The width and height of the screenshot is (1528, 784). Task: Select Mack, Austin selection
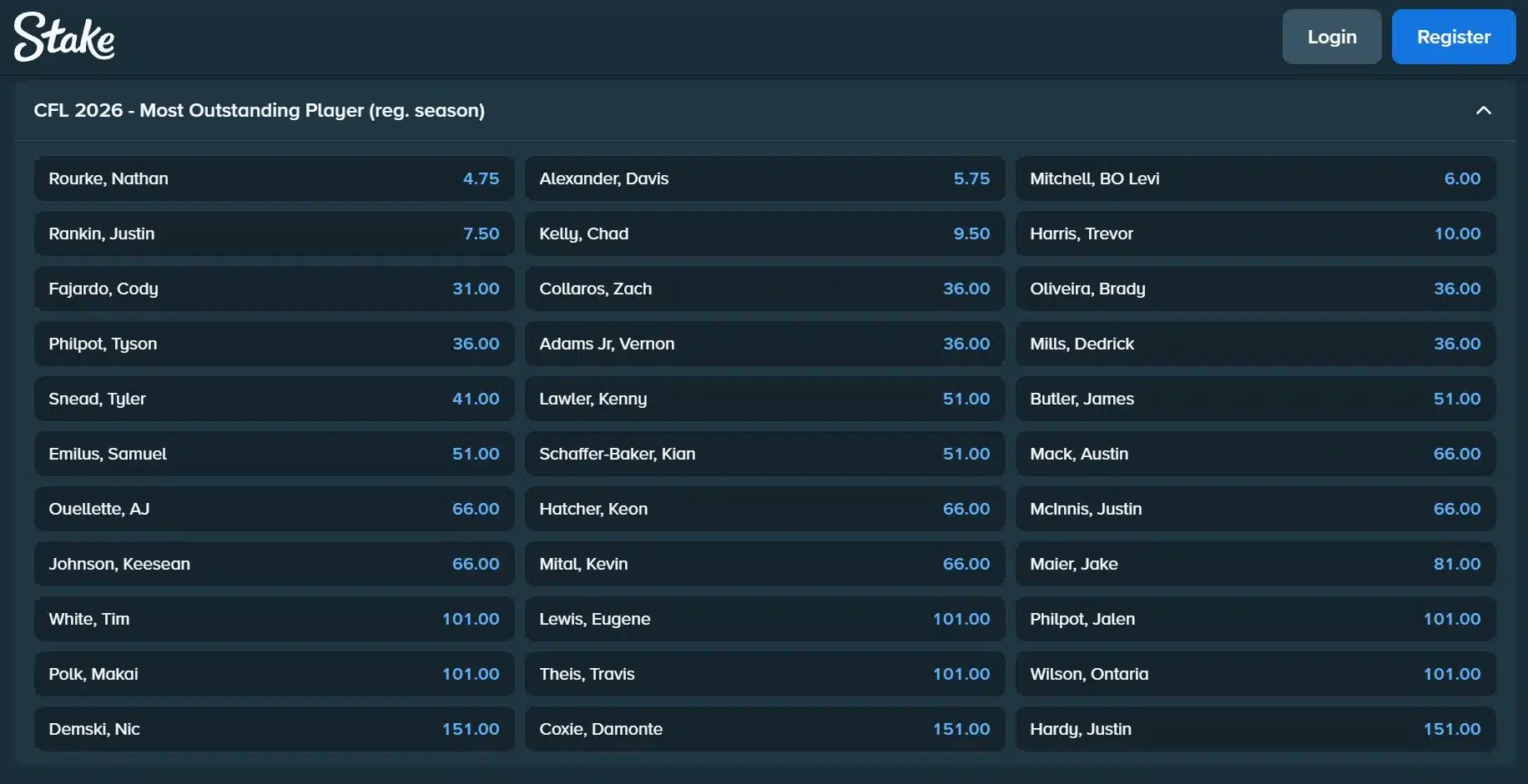(1255, 454)
